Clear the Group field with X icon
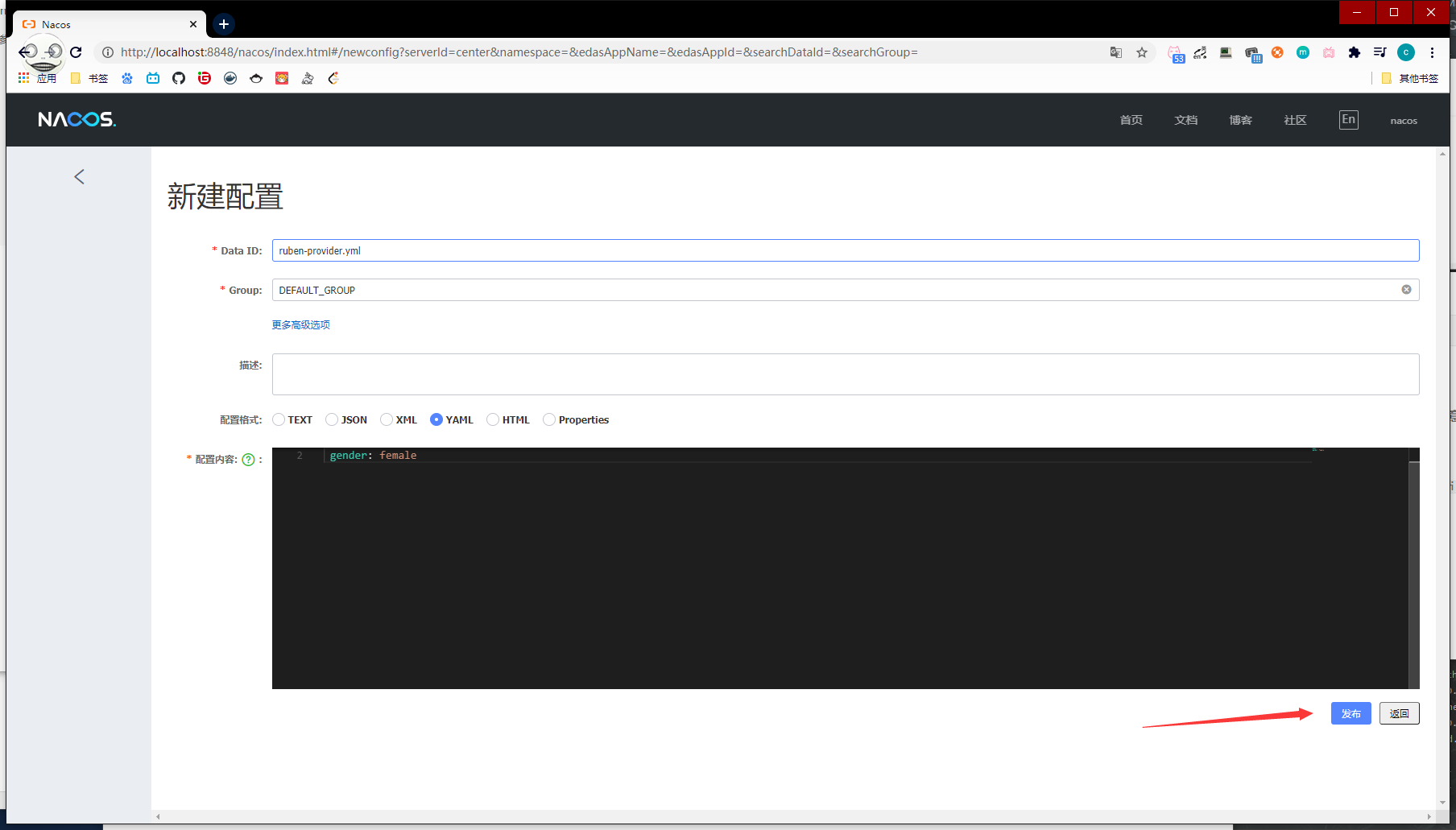Viewport: 1456px width, 830px height. pyautogui.click(x=1406, y=290)
